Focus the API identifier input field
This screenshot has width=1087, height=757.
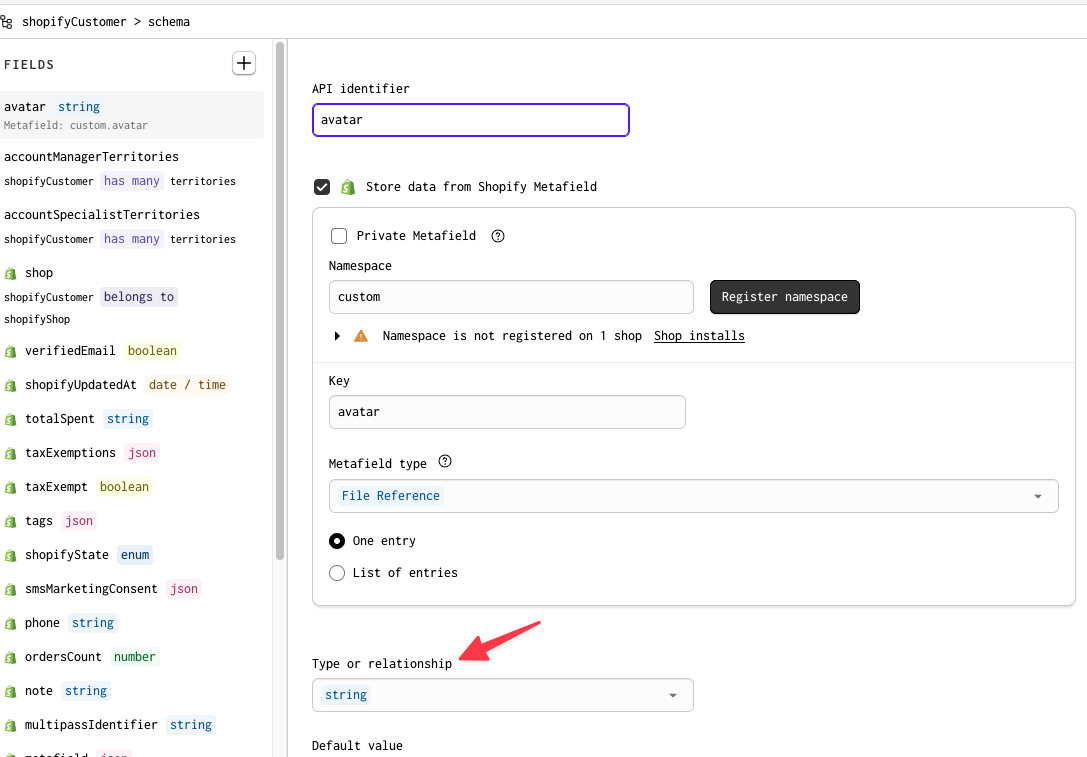coord(471,120)
